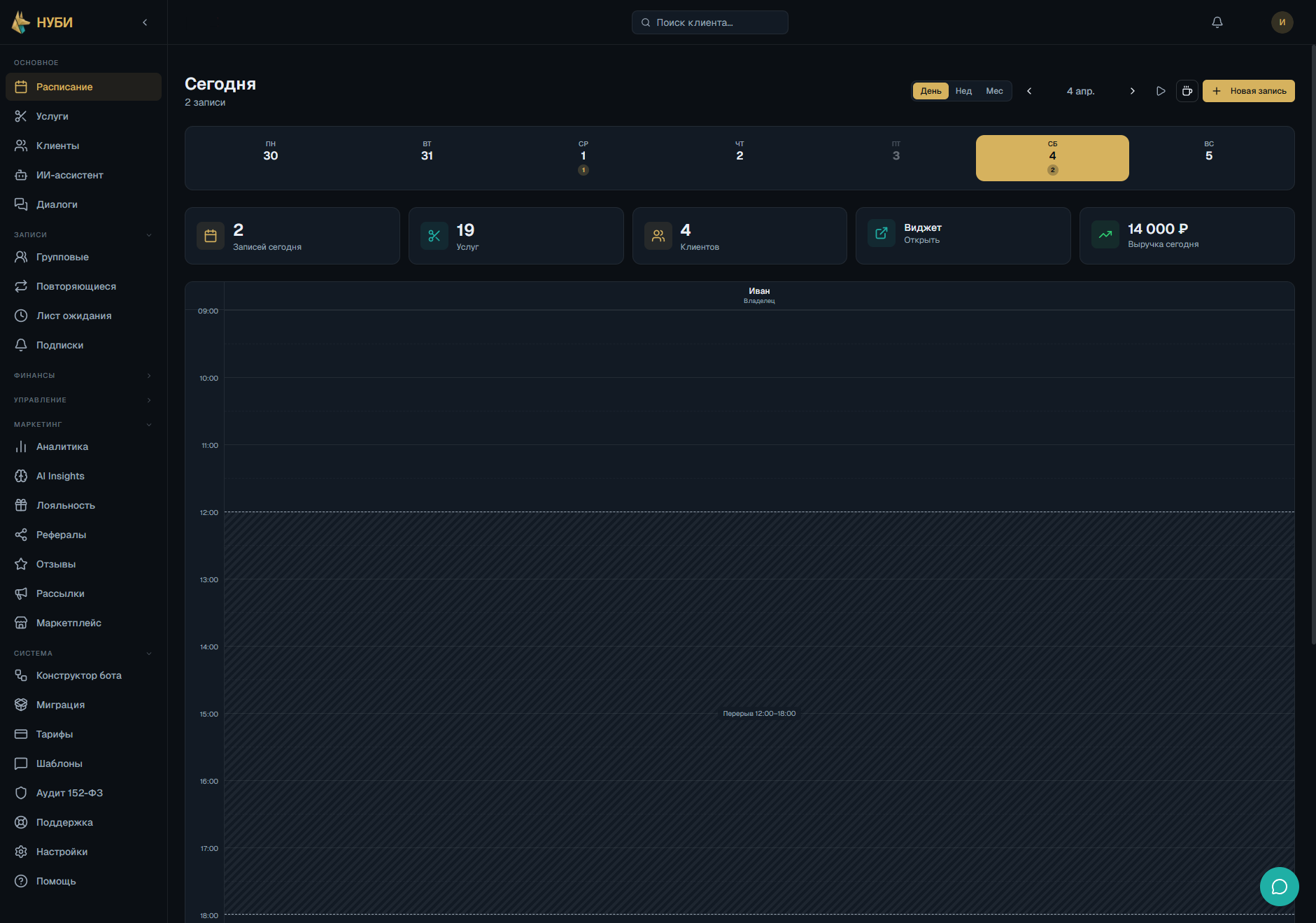Open the floating chat support bubble
Screen dimensions: 1316x923
tap(1279, 887)
